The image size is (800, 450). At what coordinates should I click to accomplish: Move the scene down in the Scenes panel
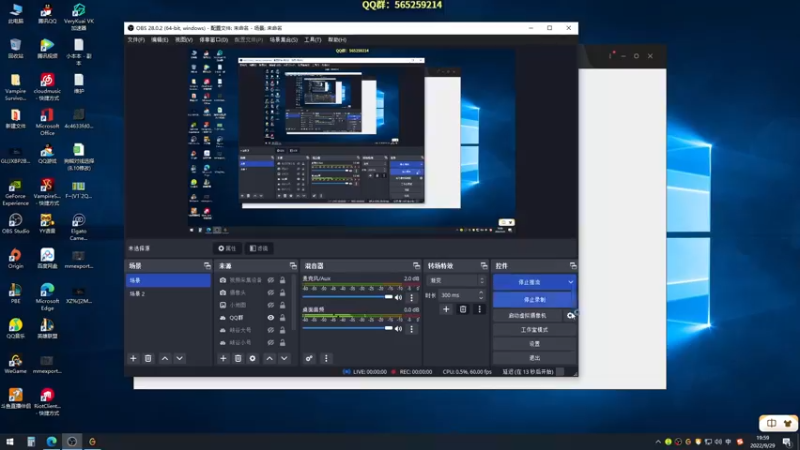pyautogui.click(x=180, y=358)
